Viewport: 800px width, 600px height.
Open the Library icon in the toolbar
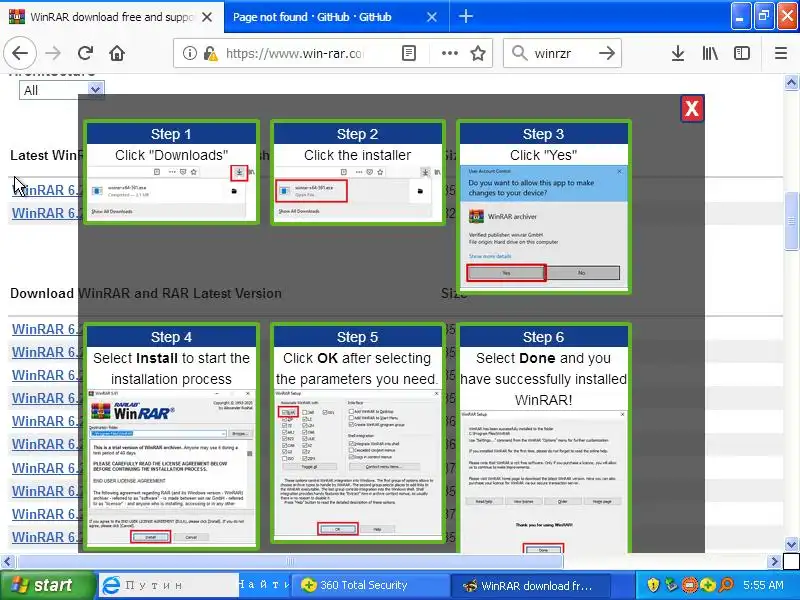click(x=710, y=53)
